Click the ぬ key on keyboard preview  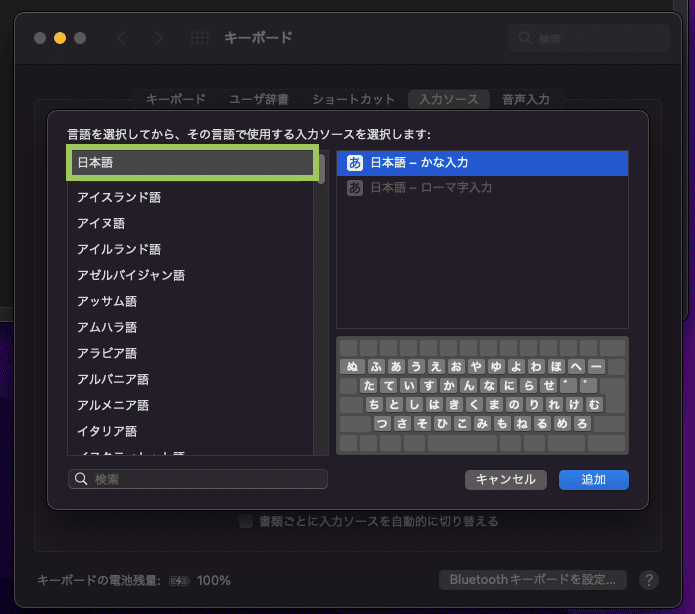352,367
